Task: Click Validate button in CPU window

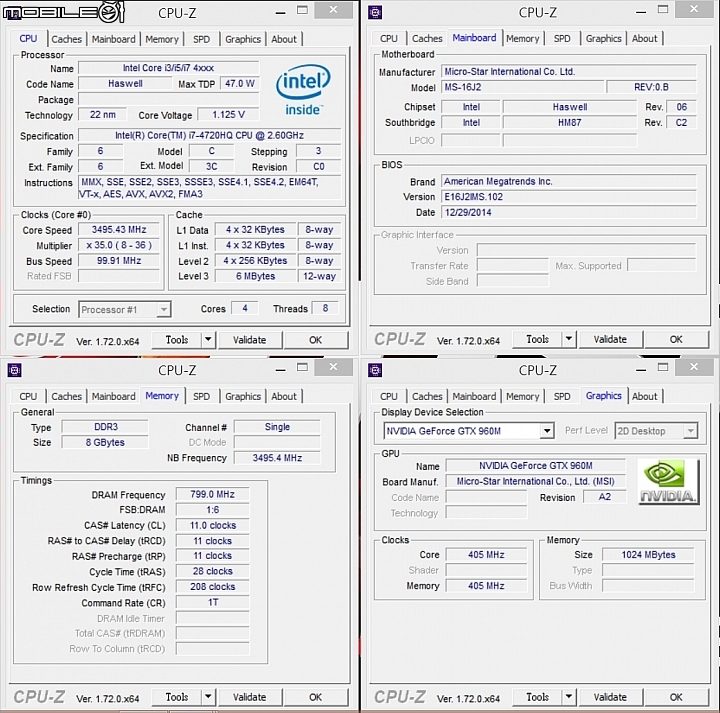Action: [249, 340]
